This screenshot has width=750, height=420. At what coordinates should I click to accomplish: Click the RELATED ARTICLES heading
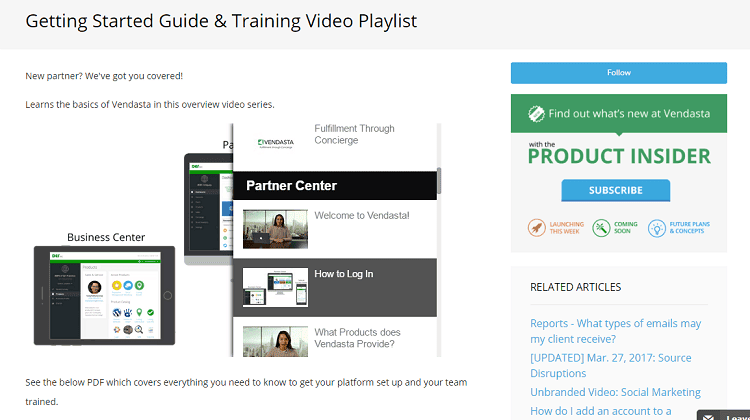pos(575,287)
